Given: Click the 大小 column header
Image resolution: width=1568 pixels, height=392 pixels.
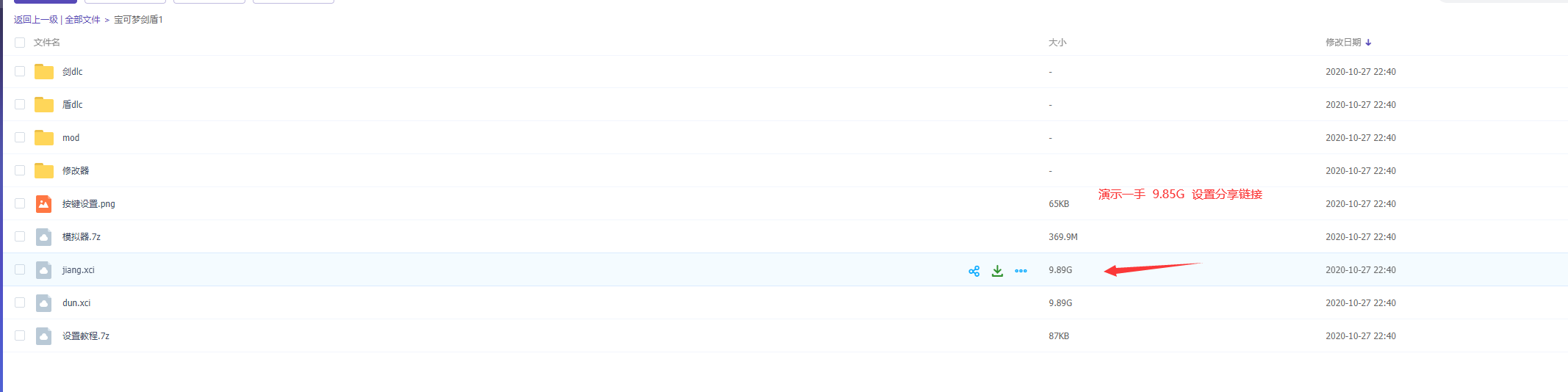Looking at the screenshot, I should (x=1057, y=43).
